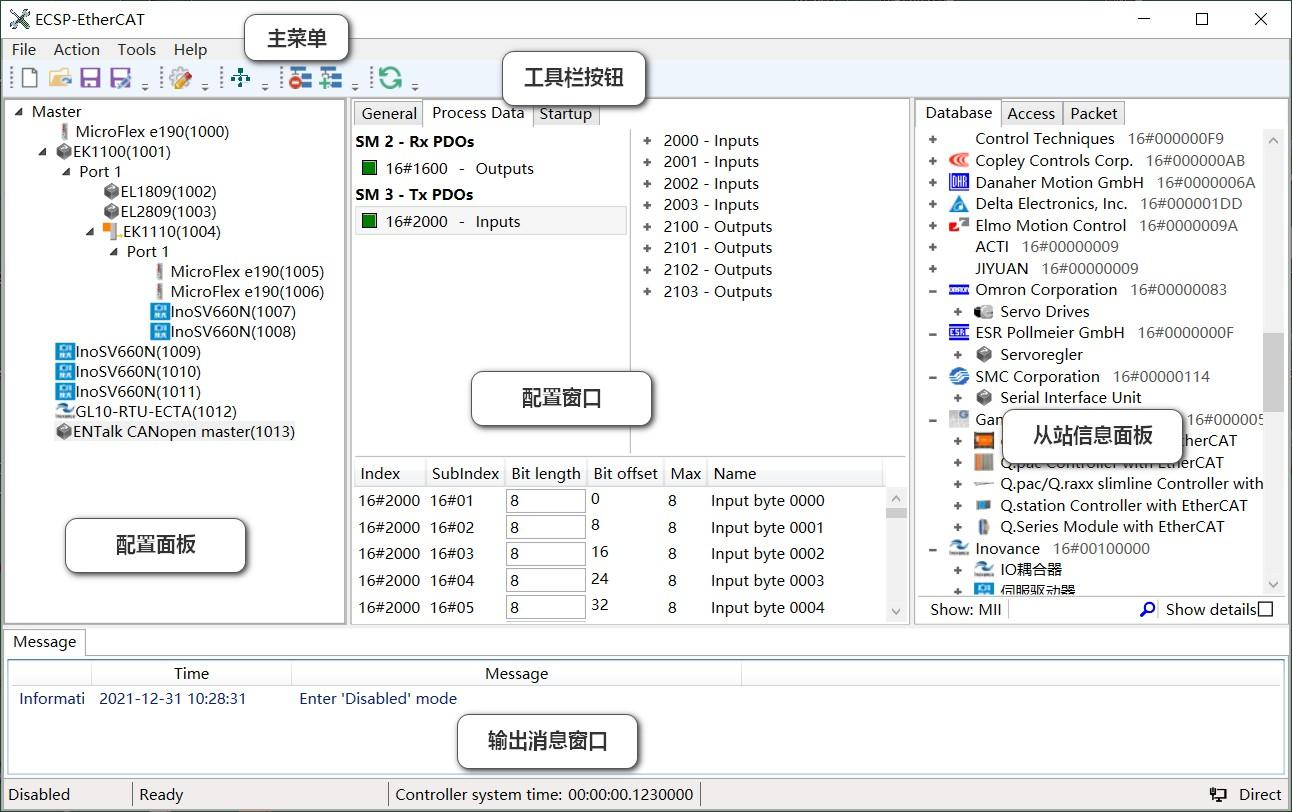Select MicroFlex e190(1006) in tree
The width and height of the screenshot is (1292, 812).
pyautogui.click(x=247, y=292)
